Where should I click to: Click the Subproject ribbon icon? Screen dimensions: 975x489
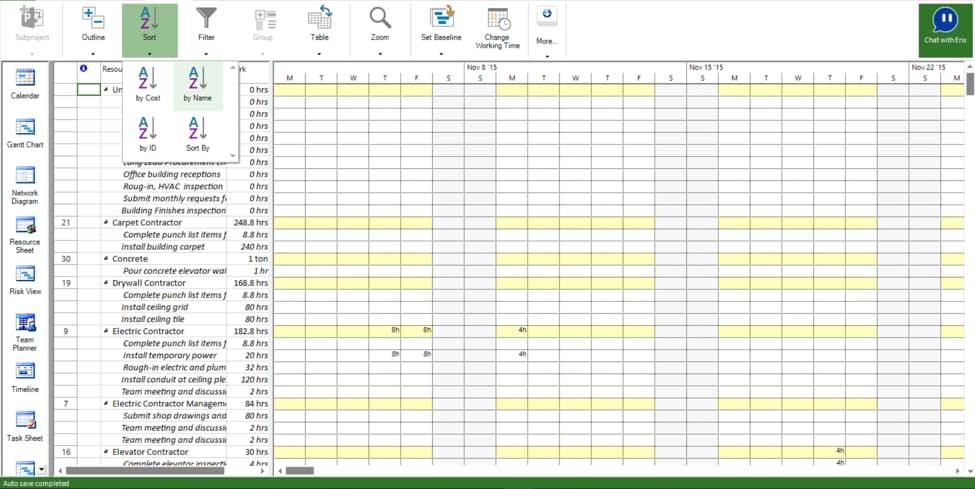tap(32, 24)
